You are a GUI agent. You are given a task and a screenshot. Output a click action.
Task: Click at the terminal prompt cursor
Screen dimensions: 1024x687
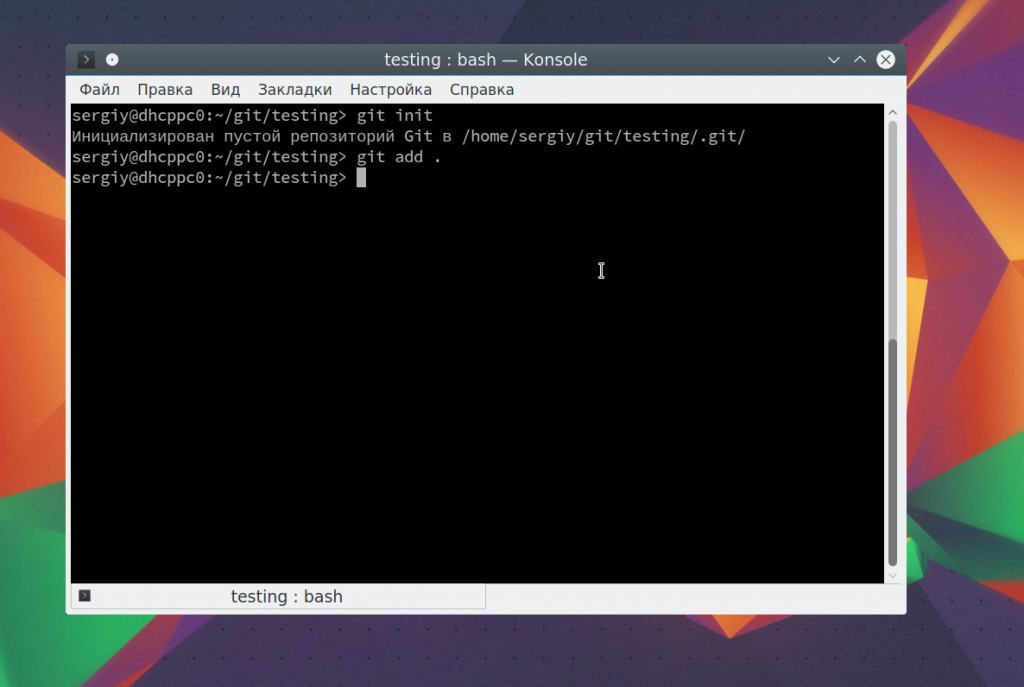(x=361, y=178)
